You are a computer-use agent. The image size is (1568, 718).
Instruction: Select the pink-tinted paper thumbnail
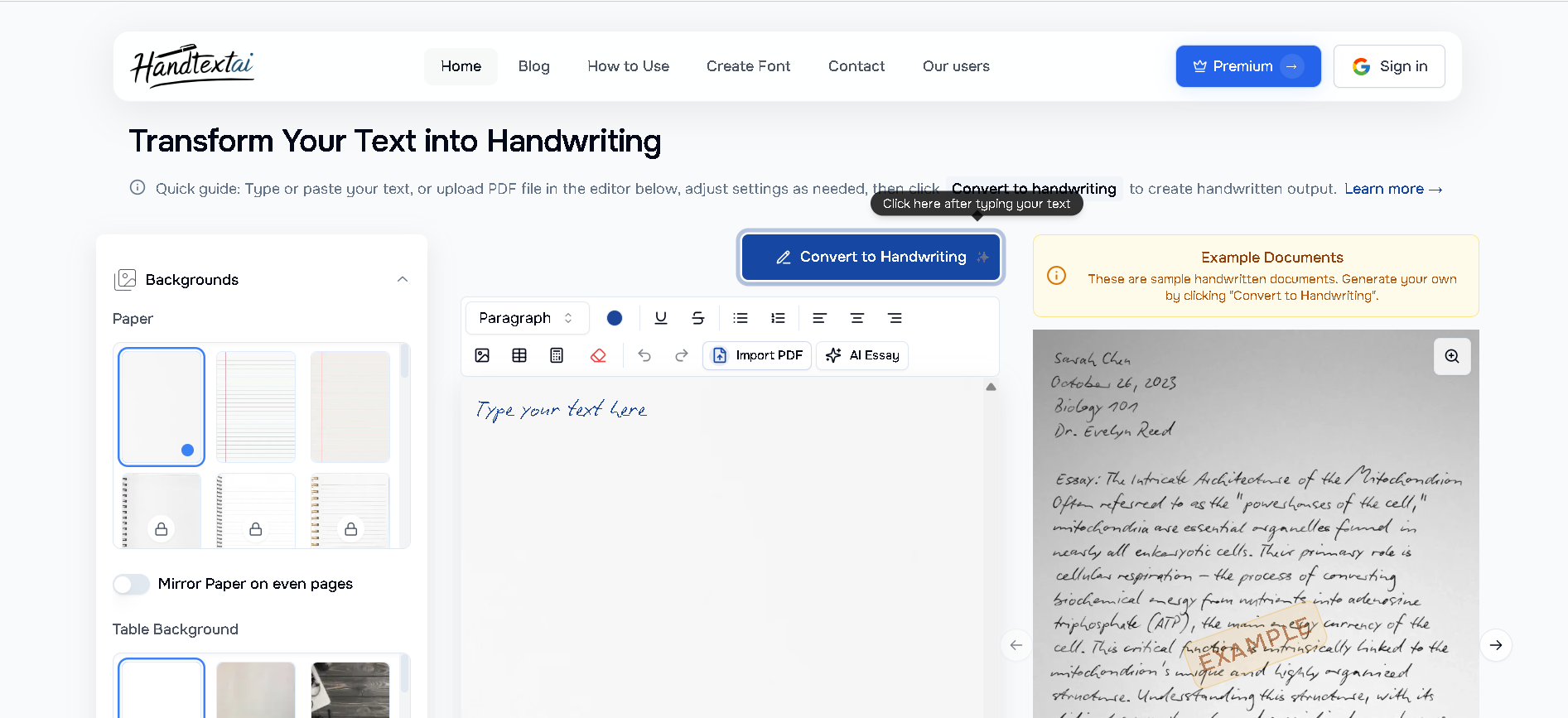350,407
